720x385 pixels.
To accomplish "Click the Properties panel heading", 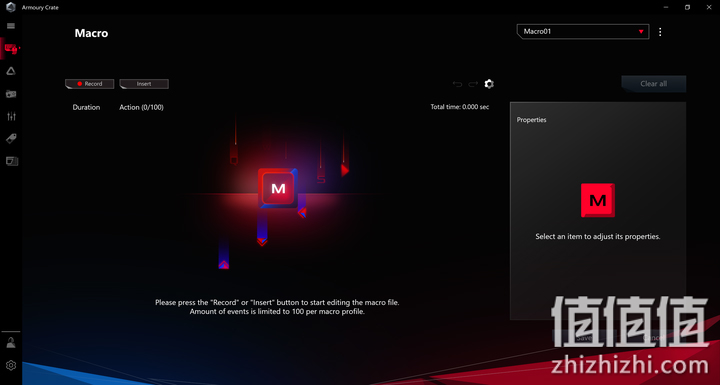I will coord(531,120).
